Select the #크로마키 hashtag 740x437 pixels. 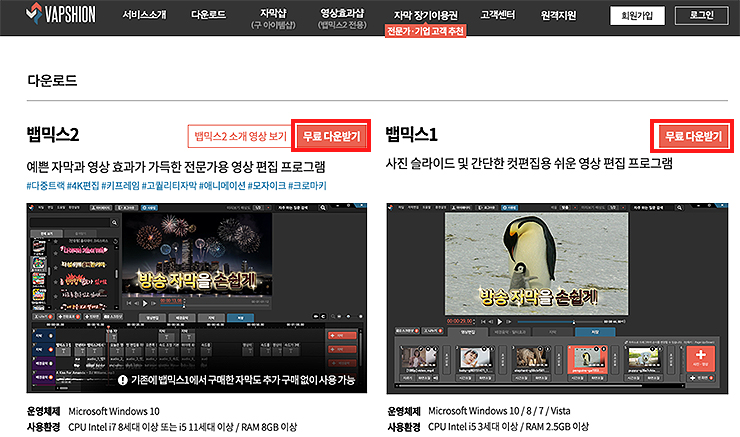(x=307, y=186)
